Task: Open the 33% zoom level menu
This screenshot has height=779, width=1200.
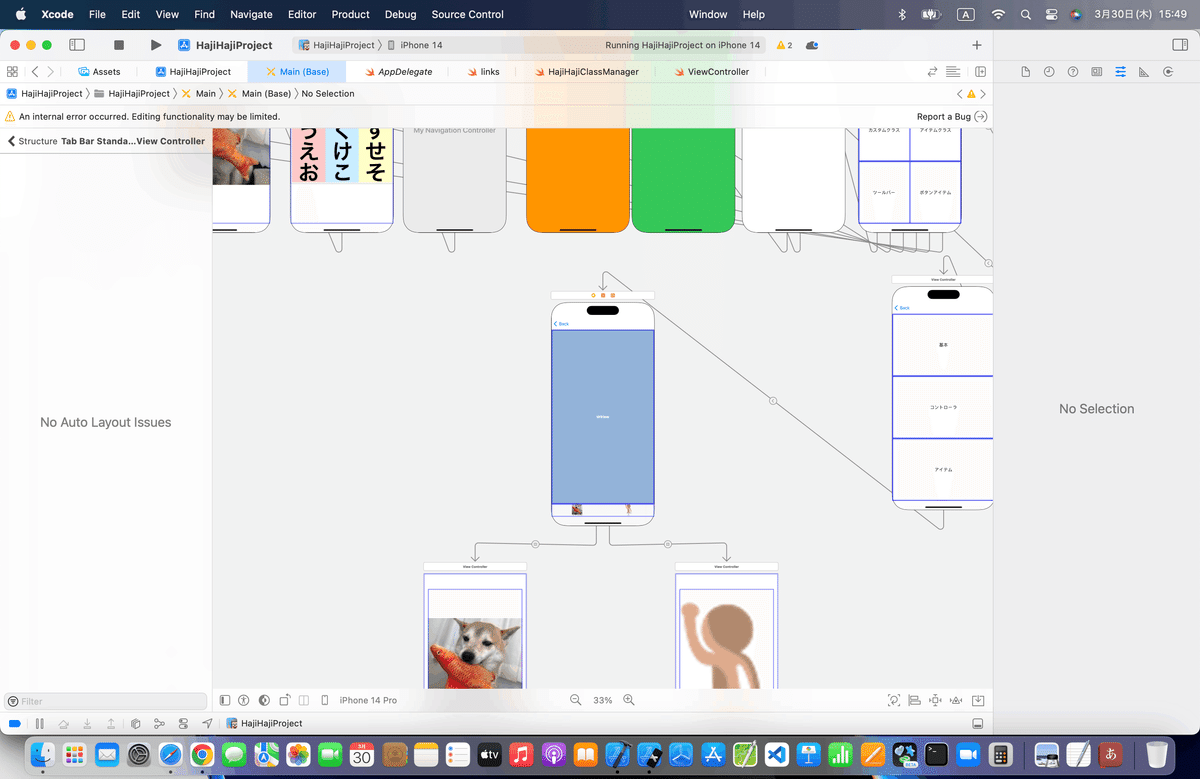Action: tap(602, 700)
